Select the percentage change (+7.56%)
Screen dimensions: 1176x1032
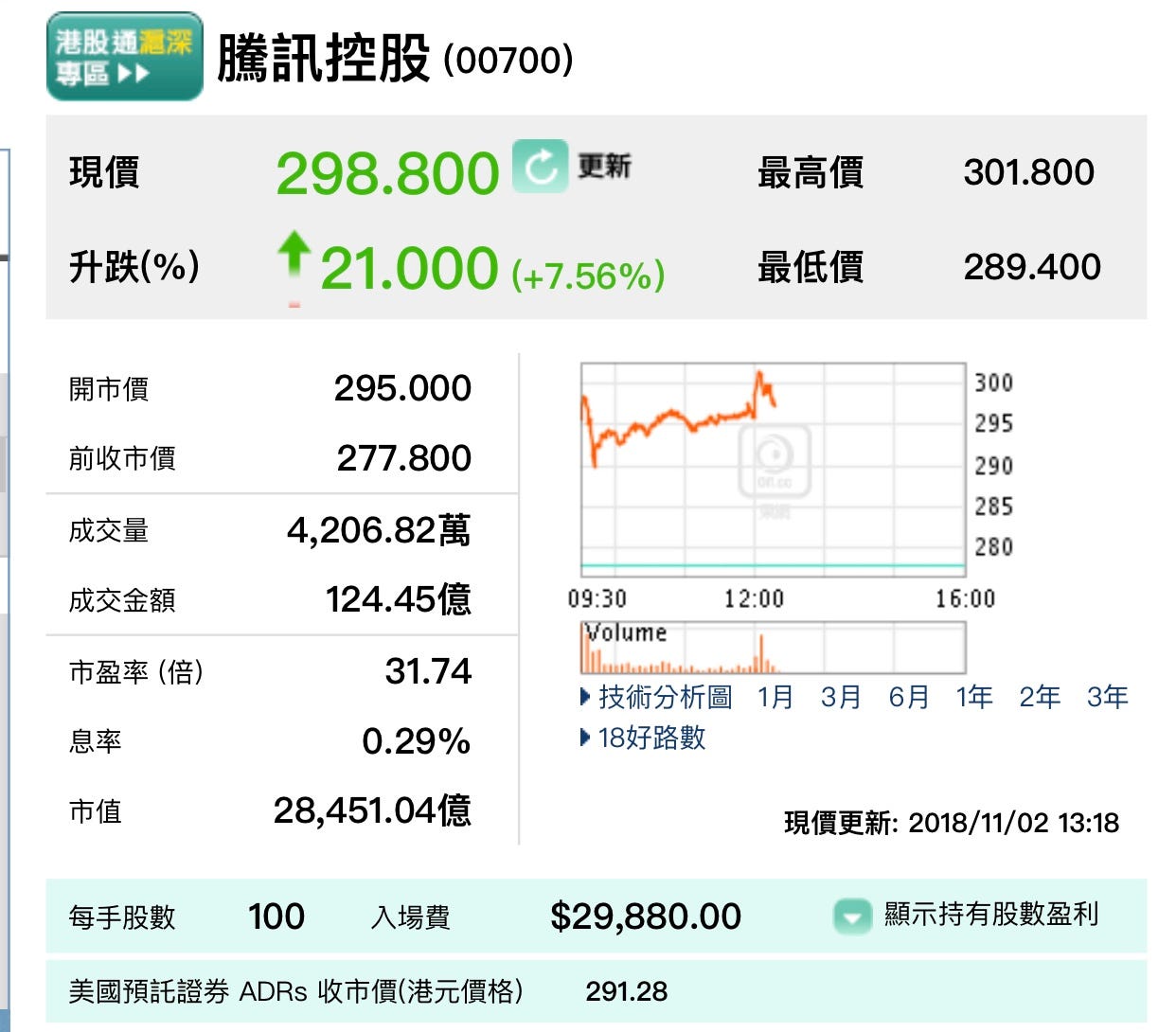588,276
